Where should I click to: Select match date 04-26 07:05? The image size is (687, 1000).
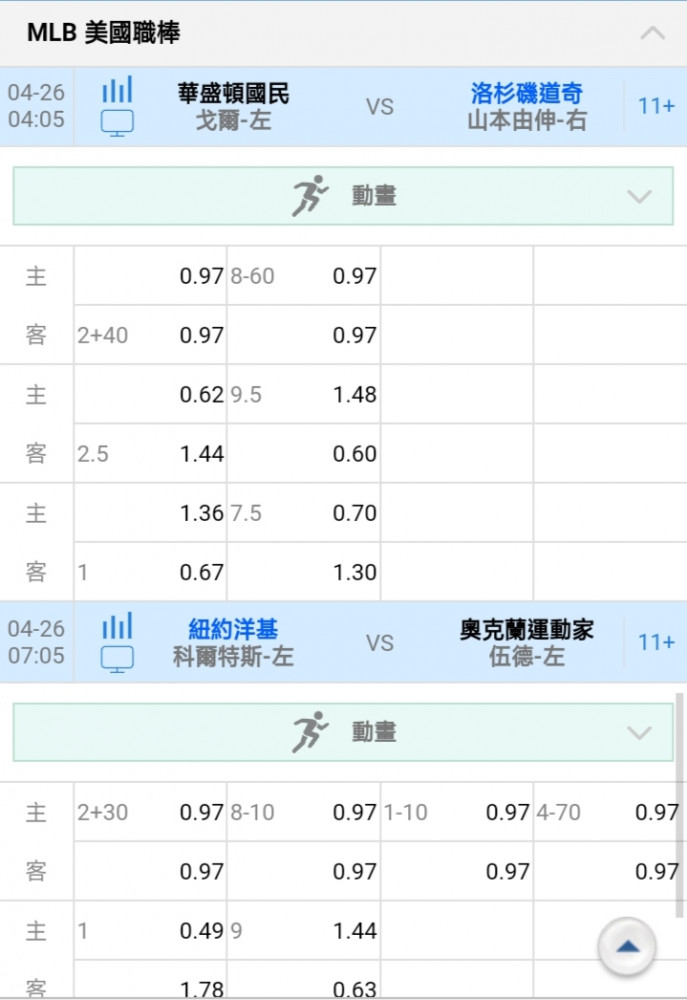tap(36, 642)
